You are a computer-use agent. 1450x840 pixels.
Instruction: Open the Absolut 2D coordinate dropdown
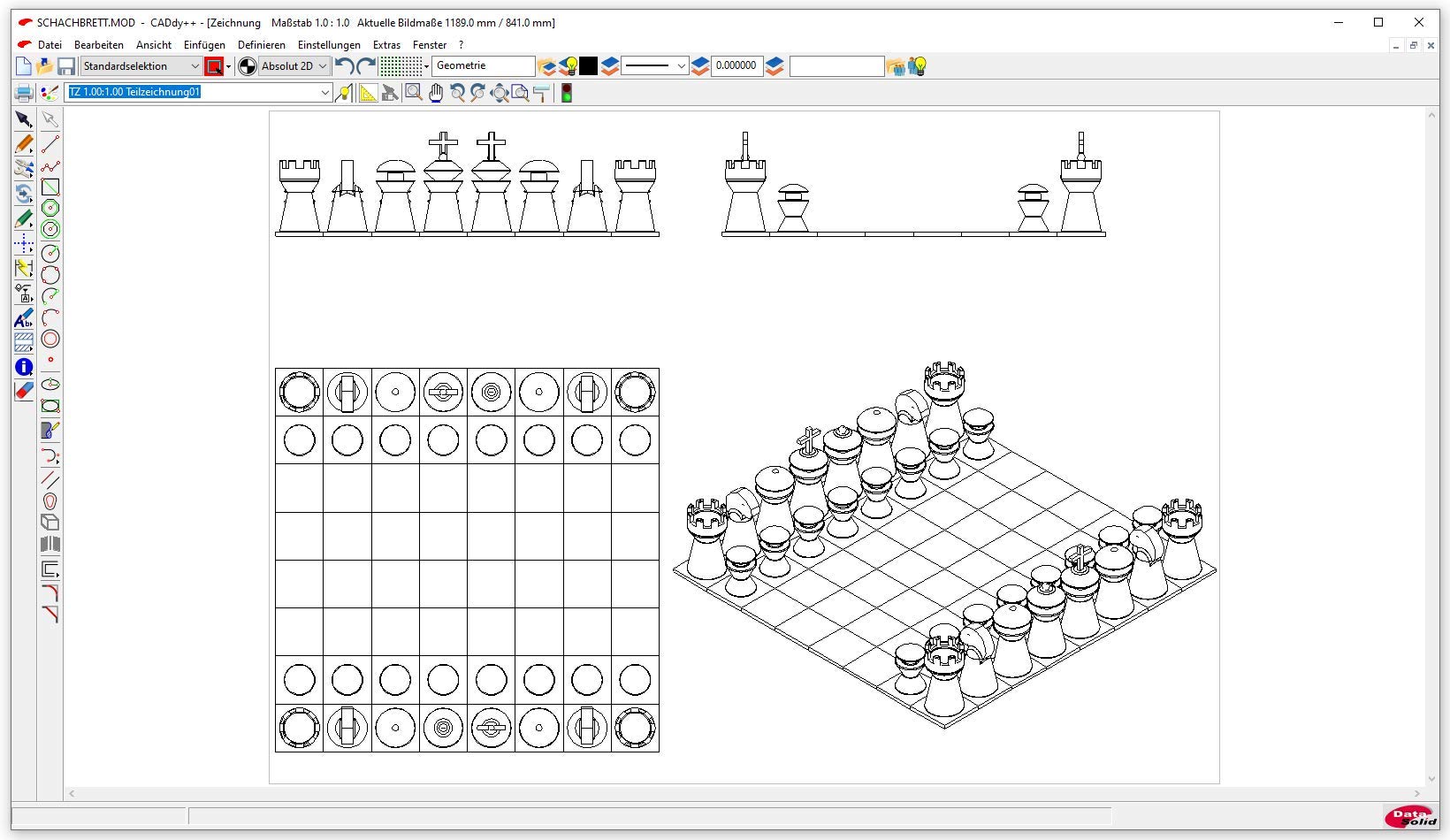pyautogui.click(x=294, y=66)
